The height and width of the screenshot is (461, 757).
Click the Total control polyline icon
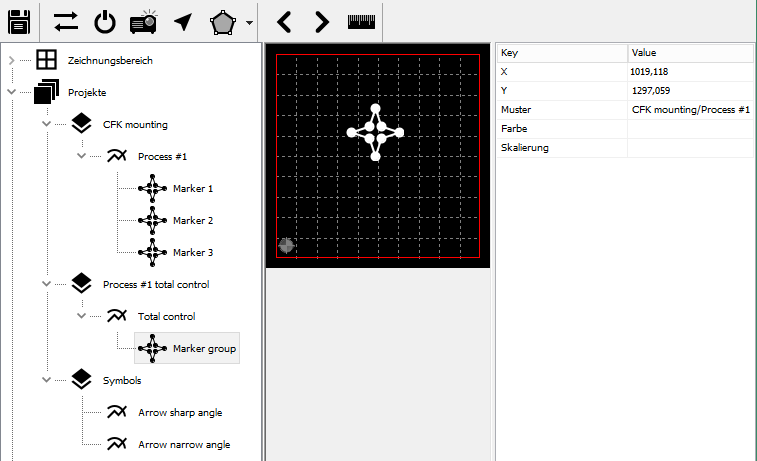coord(117,316)
